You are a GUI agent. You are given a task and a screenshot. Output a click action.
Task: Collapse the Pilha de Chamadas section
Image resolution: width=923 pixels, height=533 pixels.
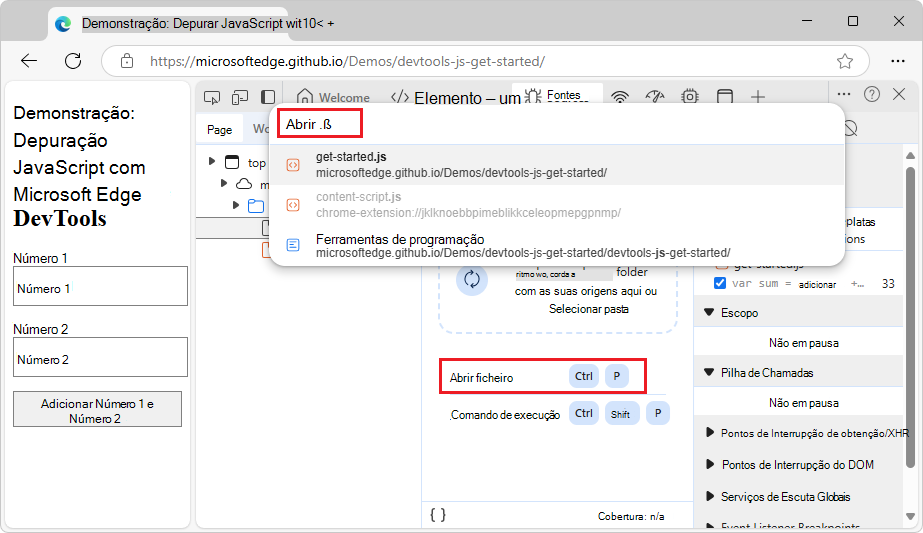[709, 372]
